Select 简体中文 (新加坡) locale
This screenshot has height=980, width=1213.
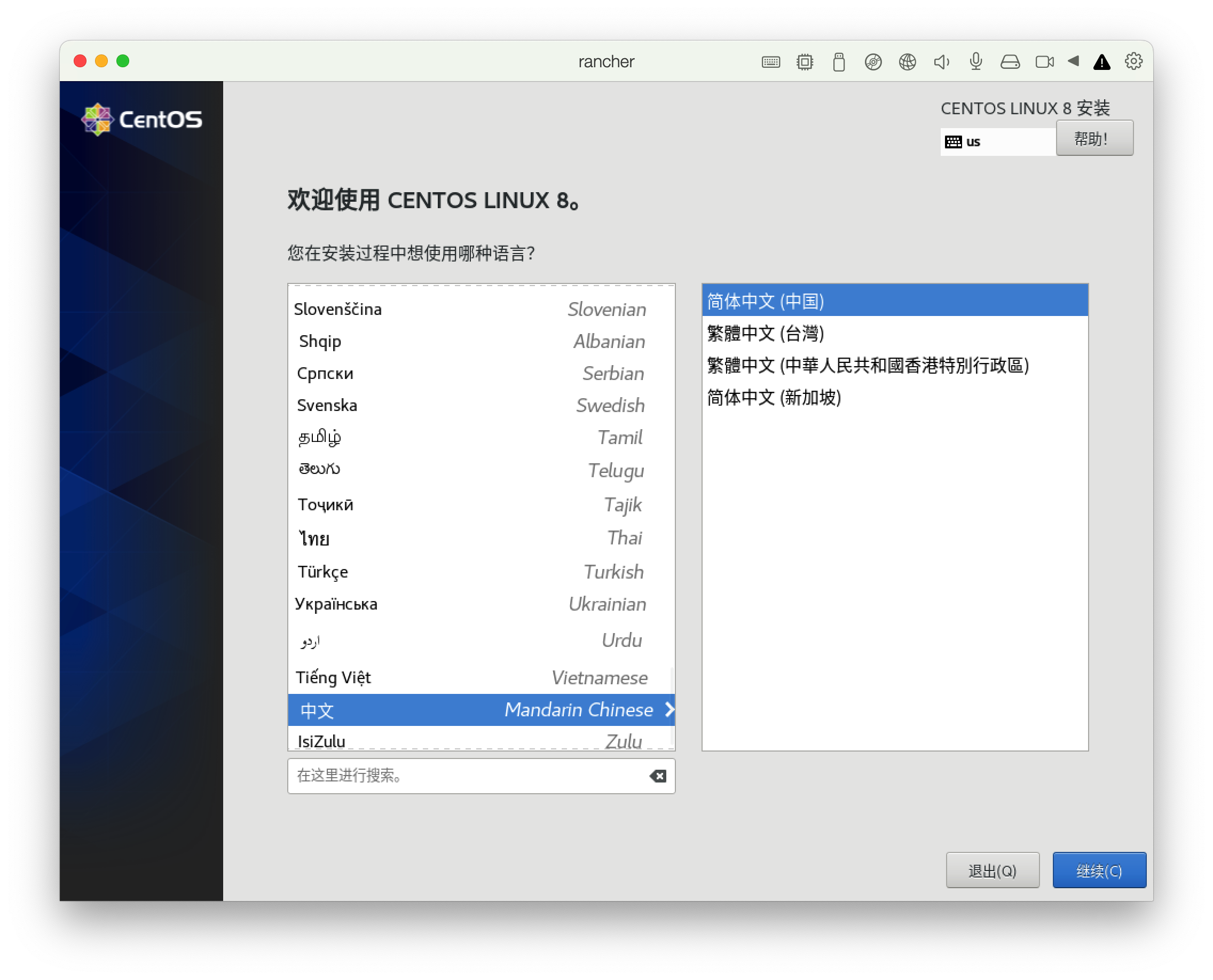point(774,398)
